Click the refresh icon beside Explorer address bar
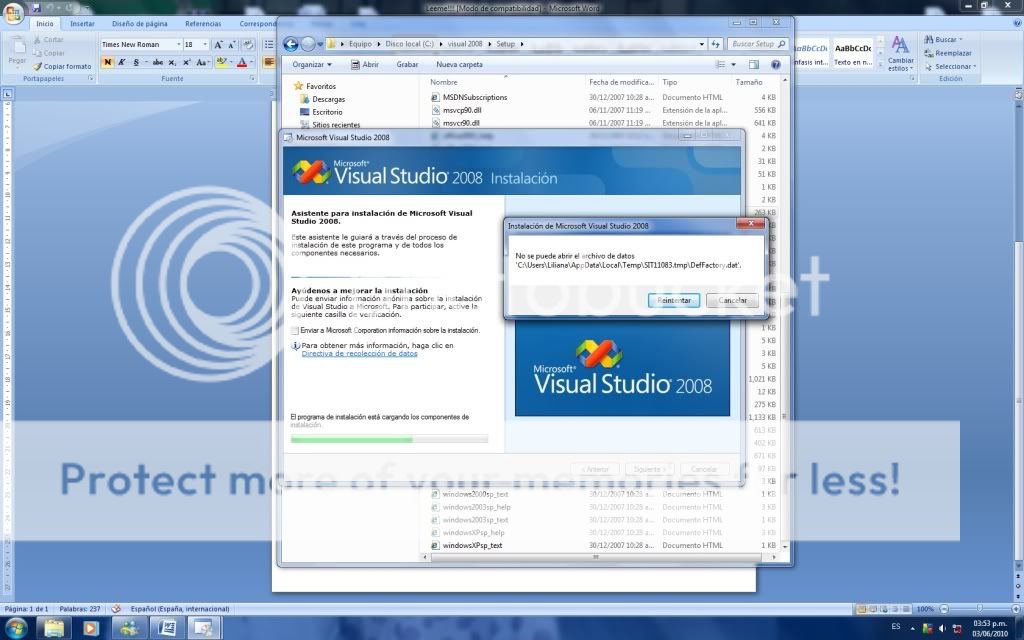The image size is (1024, 640). coord(716,44)
